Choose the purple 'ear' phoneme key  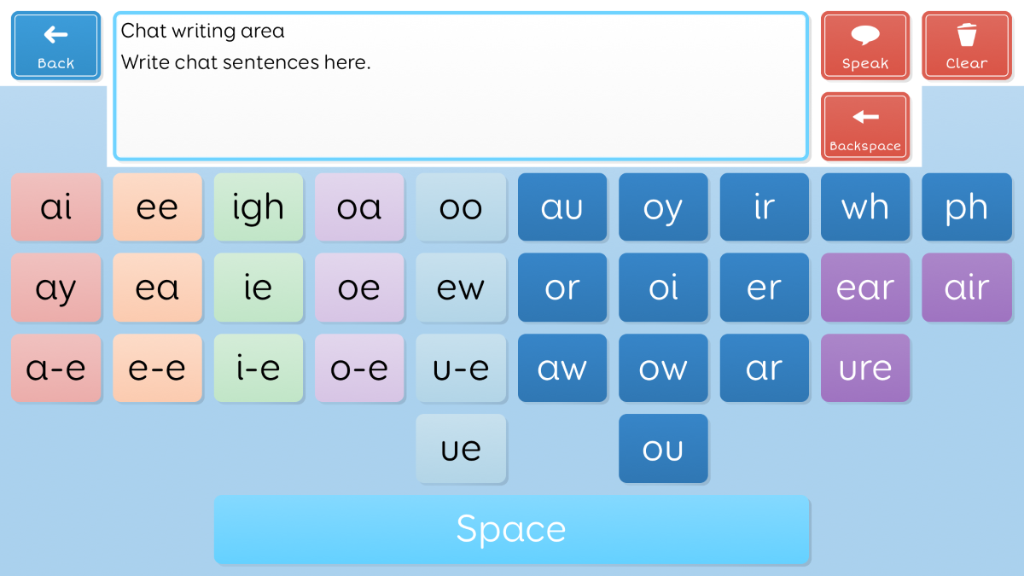[x=865, y=287]
